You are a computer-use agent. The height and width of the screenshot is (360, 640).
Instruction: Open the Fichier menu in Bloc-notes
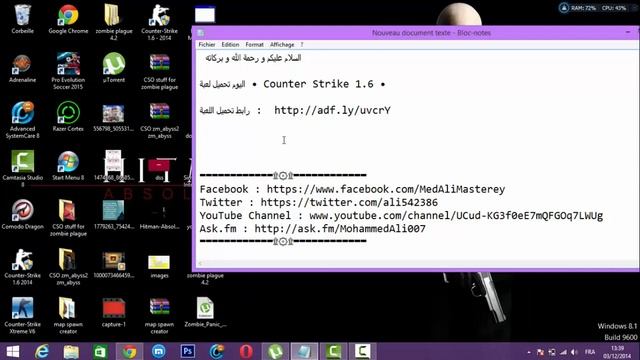(x=207, y=44)
